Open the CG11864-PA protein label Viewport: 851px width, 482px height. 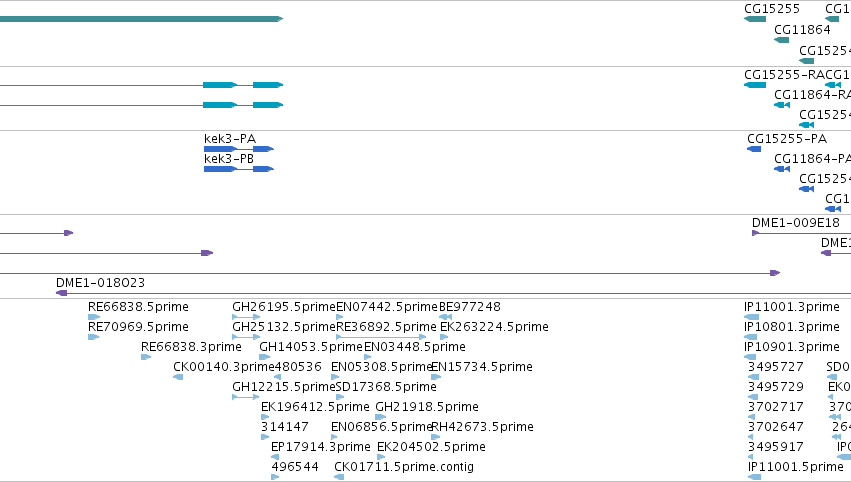(812, 158)
